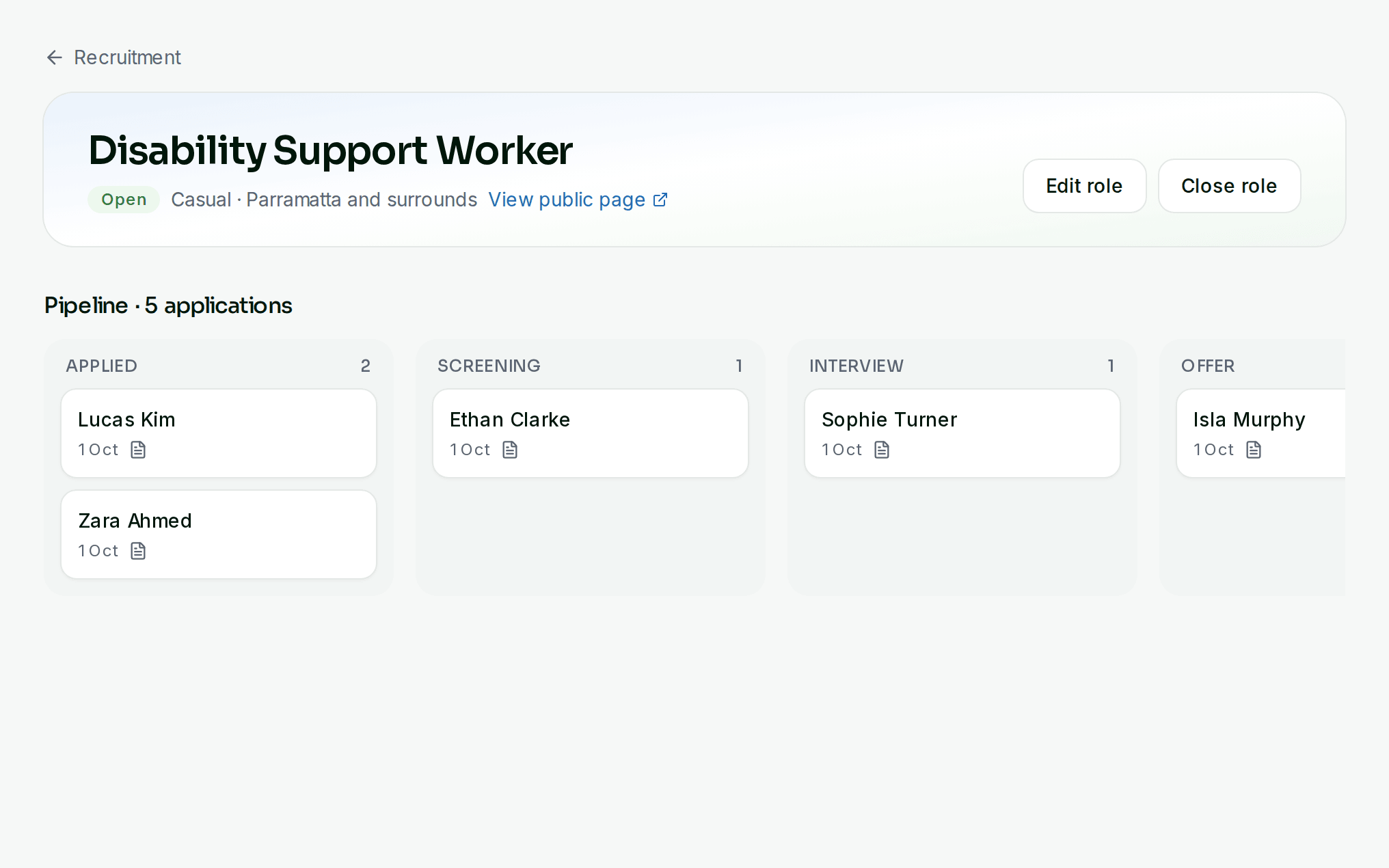Click the Close role button

coord(1229,186)
